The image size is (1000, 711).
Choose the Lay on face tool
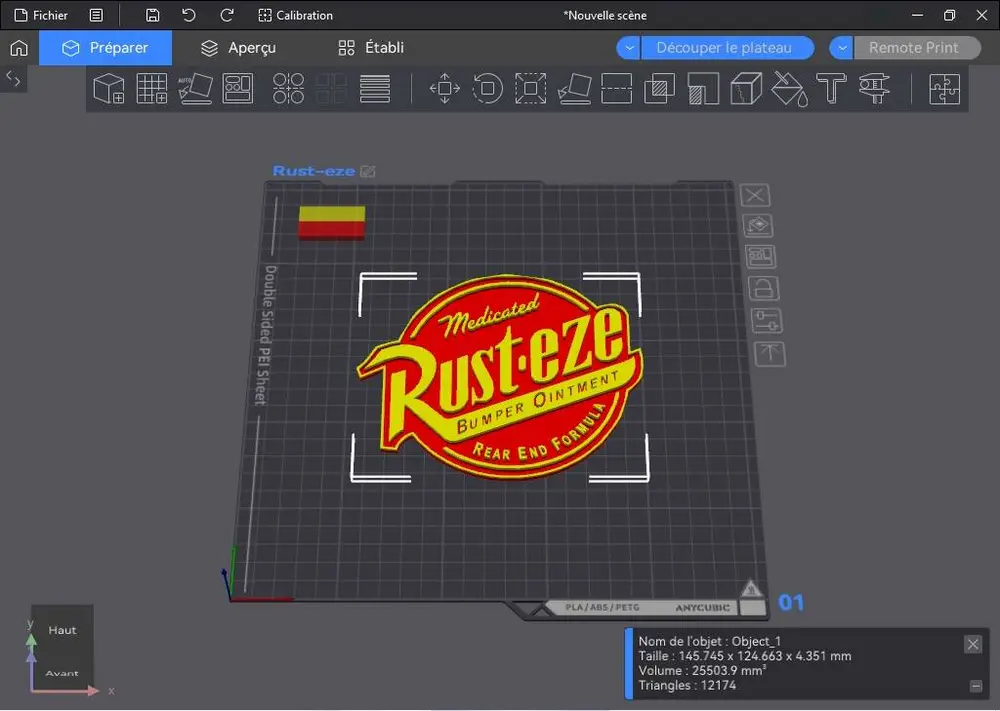[x=574, y=88]
